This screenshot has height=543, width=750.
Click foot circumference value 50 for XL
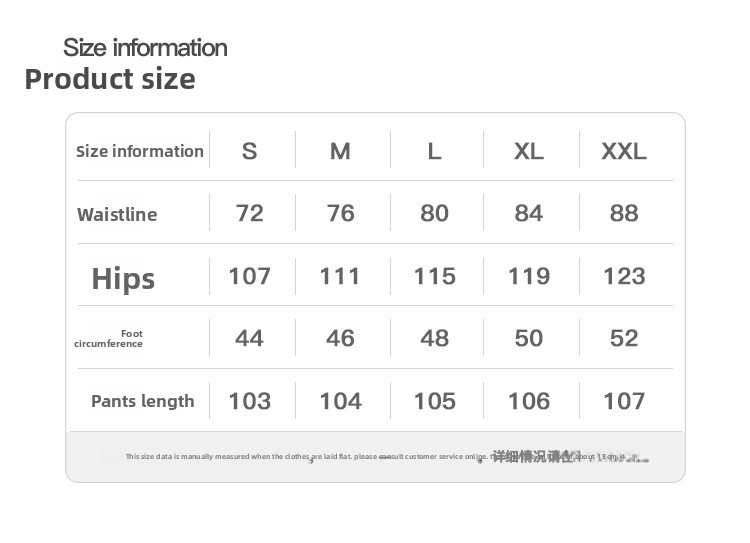point(529,338)
